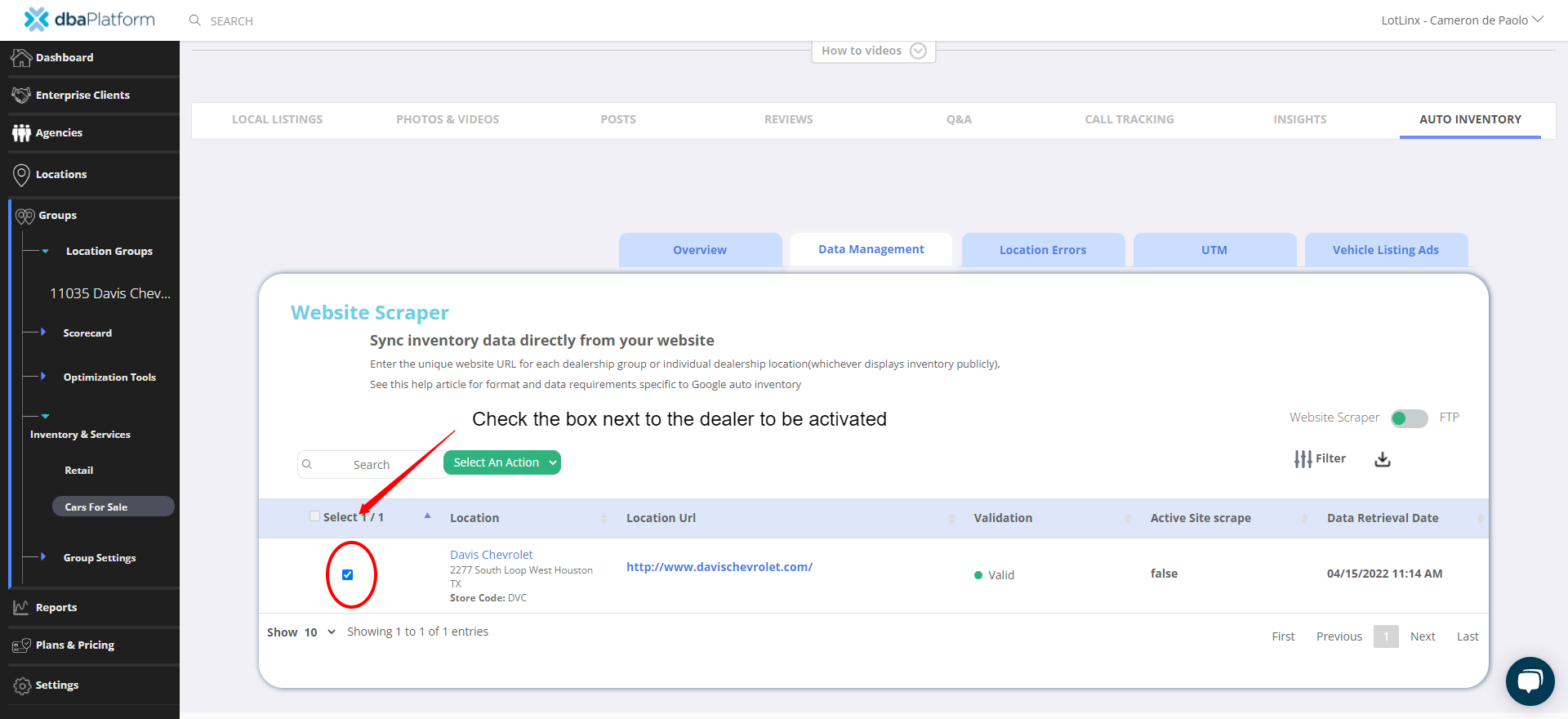Screen dimensions: 1568x719
Task: Open the Davis Chevrolet location link
Action: (x=491, y=555)
